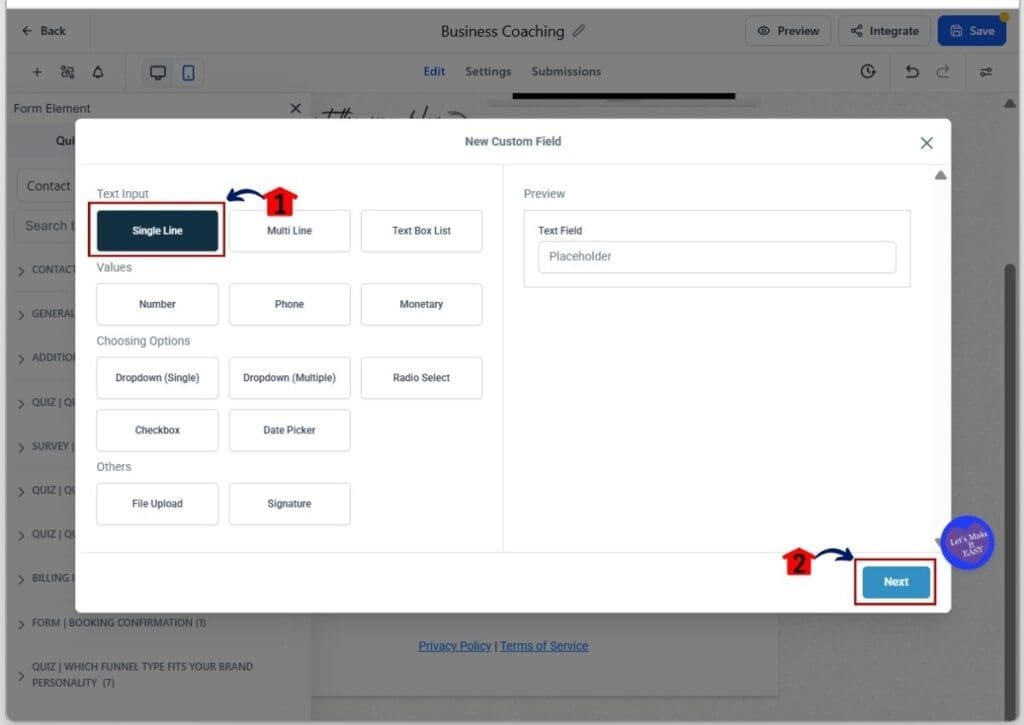Open advanced options via the sliders icon
Image resolution: width=1024 pixels, height=725 pixels.
click(x=986, y=72)
